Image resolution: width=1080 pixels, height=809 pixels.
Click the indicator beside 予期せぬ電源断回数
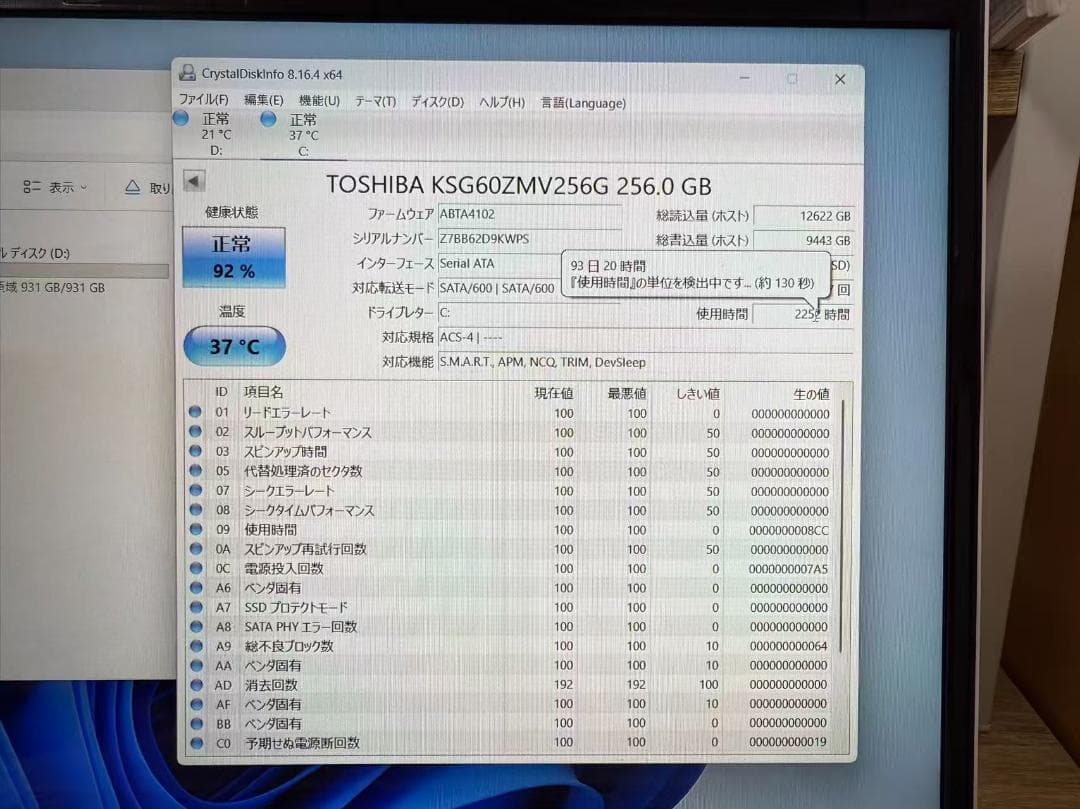(196, 743)
